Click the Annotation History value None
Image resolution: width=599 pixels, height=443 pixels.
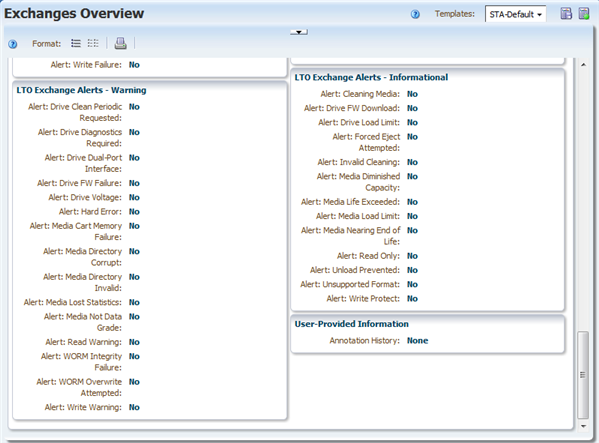click(418, 341)
